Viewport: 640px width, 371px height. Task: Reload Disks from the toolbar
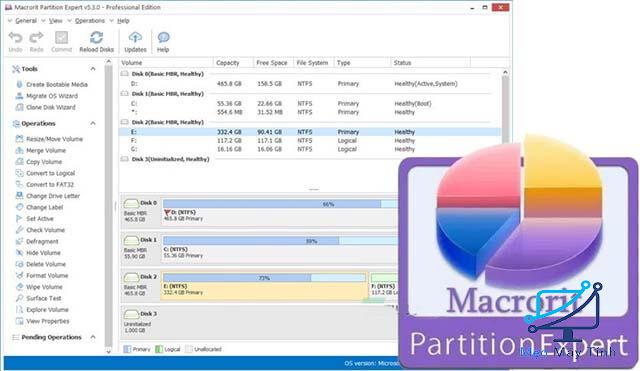[x=96, y=42]
